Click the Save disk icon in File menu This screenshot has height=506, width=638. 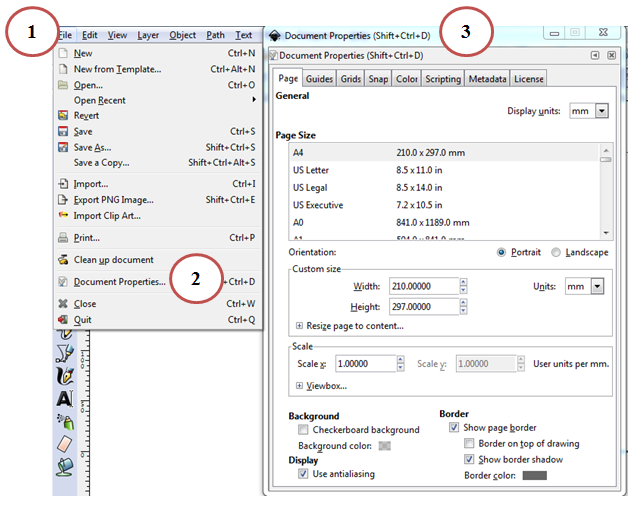pos(63,131)
